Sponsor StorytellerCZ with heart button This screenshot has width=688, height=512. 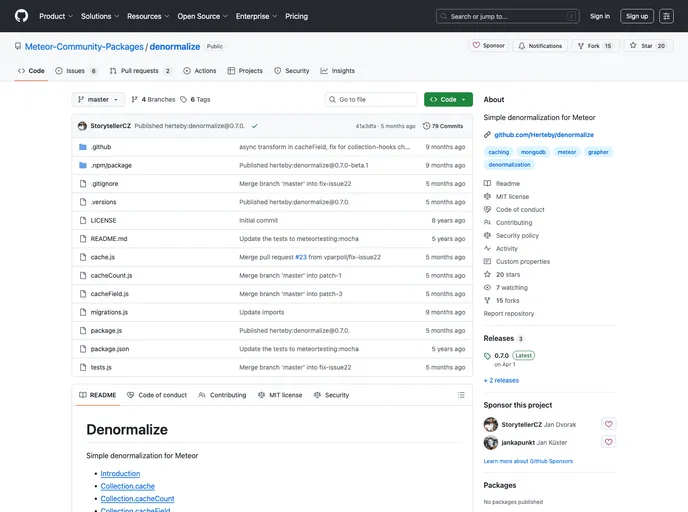click(609, 424)
